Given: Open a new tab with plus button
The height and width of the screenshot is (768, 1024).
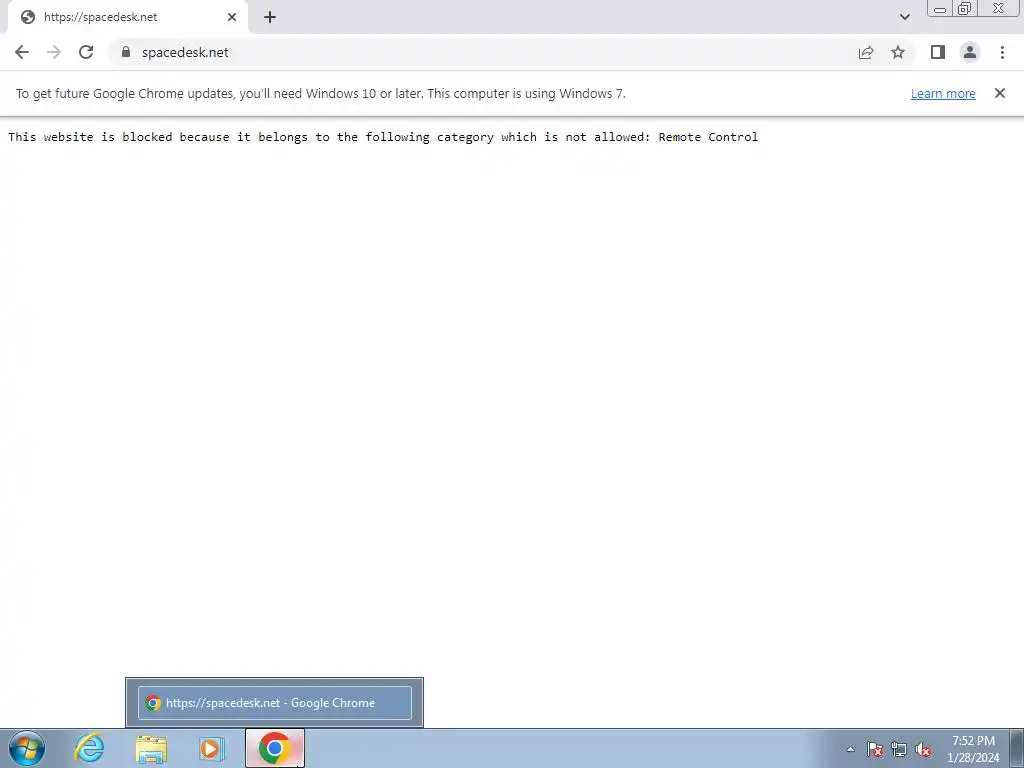Looking at the screenshot, I should click(270, 17).
